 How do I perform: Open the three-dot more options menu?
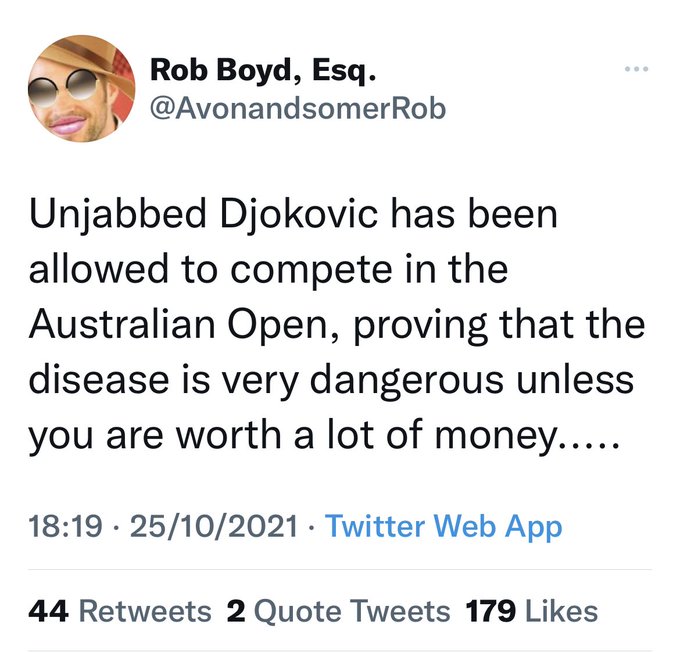pyautogui.click(x=635, y=70)
